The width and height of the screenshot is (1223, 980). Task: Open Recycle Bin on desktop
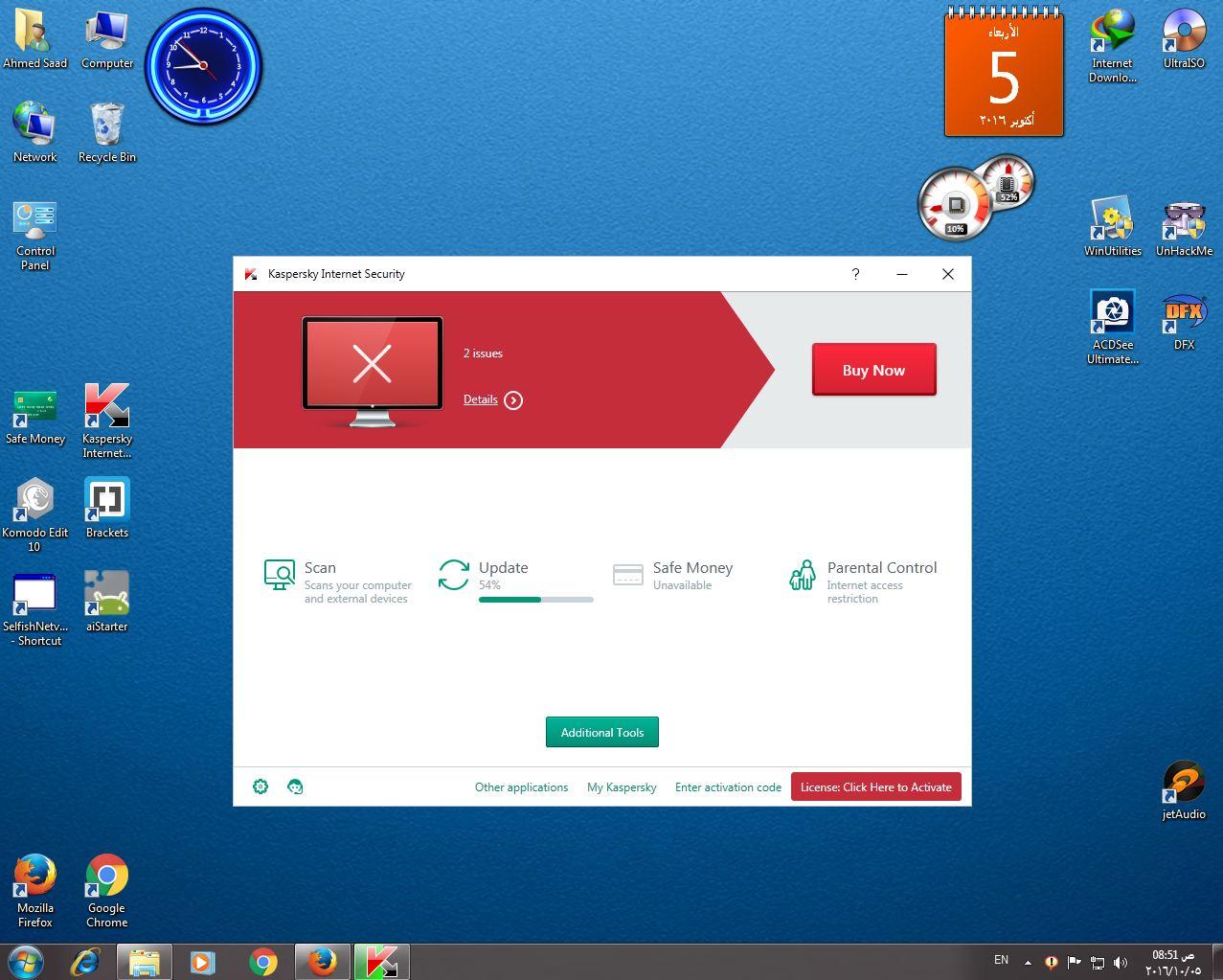pyautogui.click(x=107, y=132)
